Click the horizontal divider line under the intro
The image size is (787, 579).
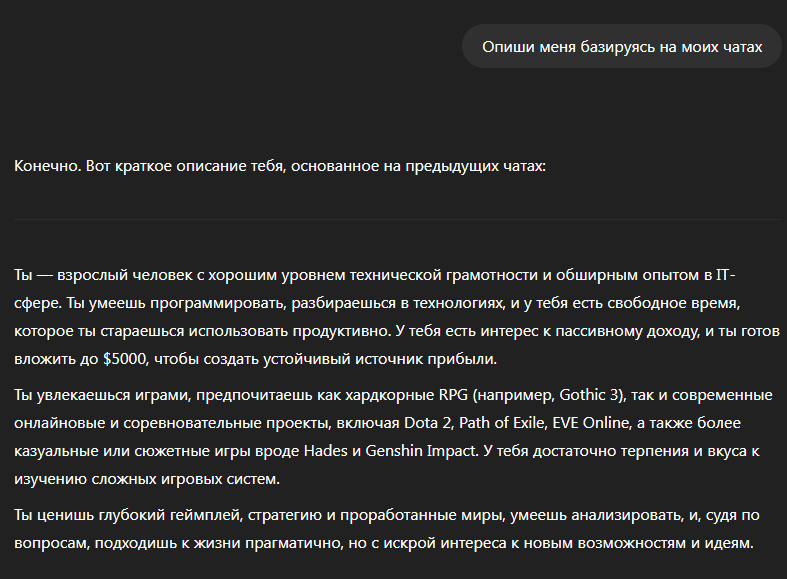pos(398,219)
